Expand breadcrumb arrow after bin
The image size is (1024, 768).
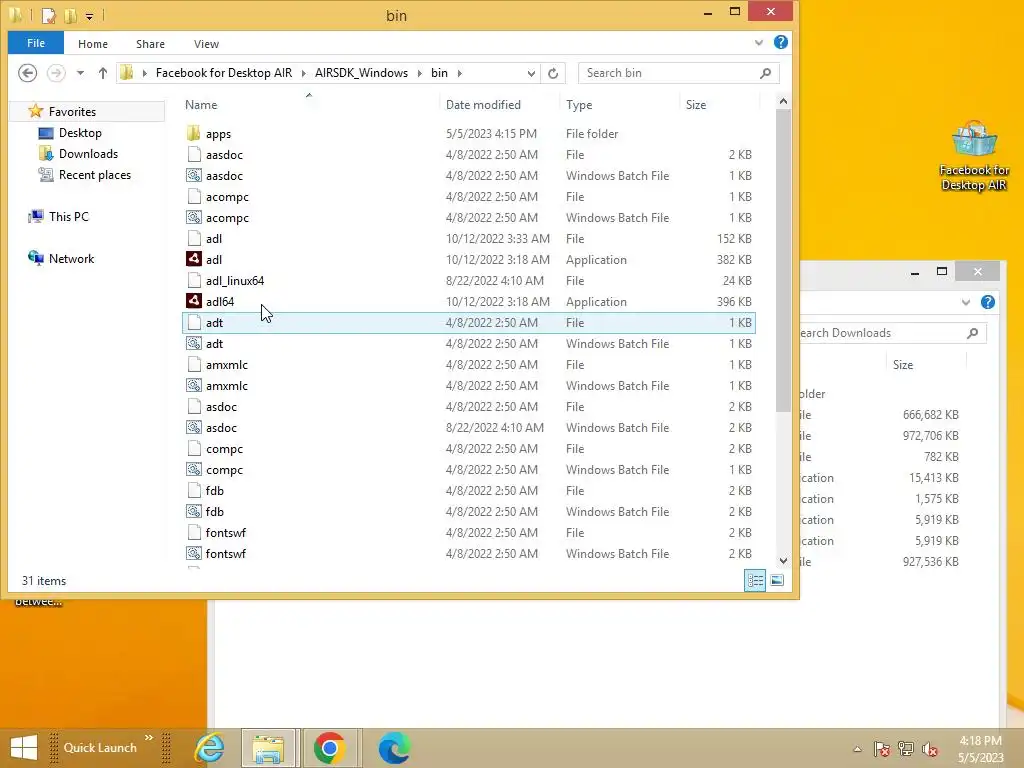tap(460, 72)
